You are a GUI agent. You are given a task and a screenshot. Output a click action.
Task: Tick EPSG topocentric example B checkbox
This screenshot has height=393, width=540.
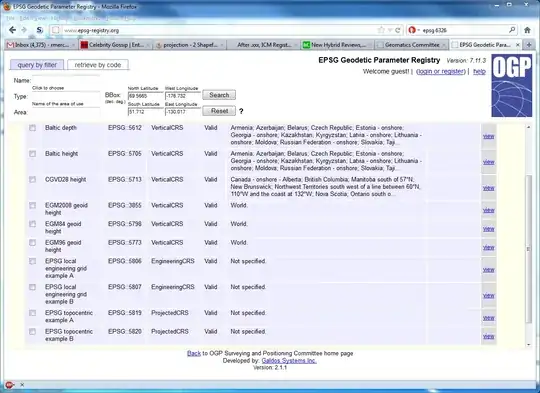(32, 332)
